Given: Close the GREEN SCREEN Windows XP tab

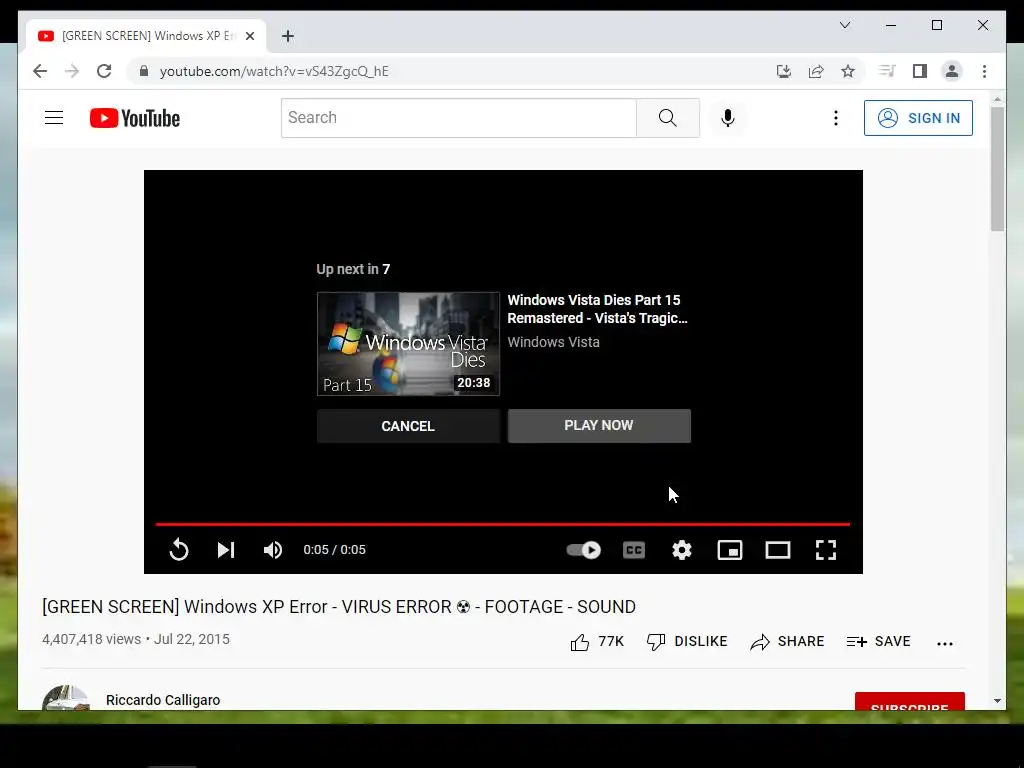Looking at the screenshot, I should click(x=249, y=36).
